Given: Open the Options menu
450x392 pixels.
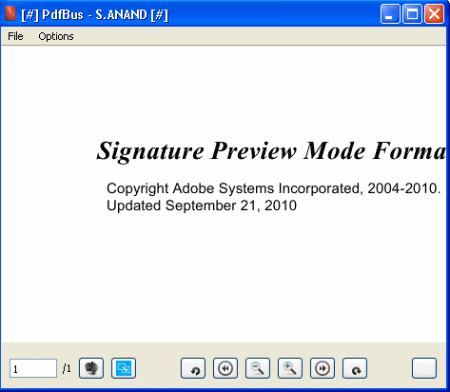Looking at the screenshot, I should coord(56,36).
